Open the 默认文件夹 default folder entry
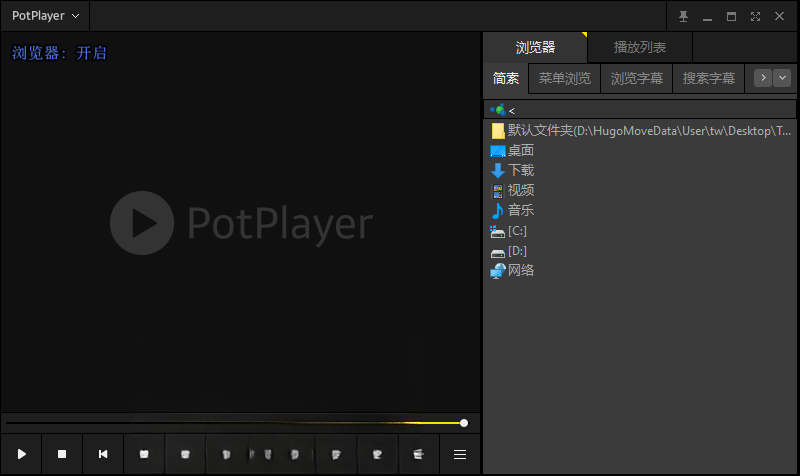Screen dimensions: 800x476 [x=640, y=131]
